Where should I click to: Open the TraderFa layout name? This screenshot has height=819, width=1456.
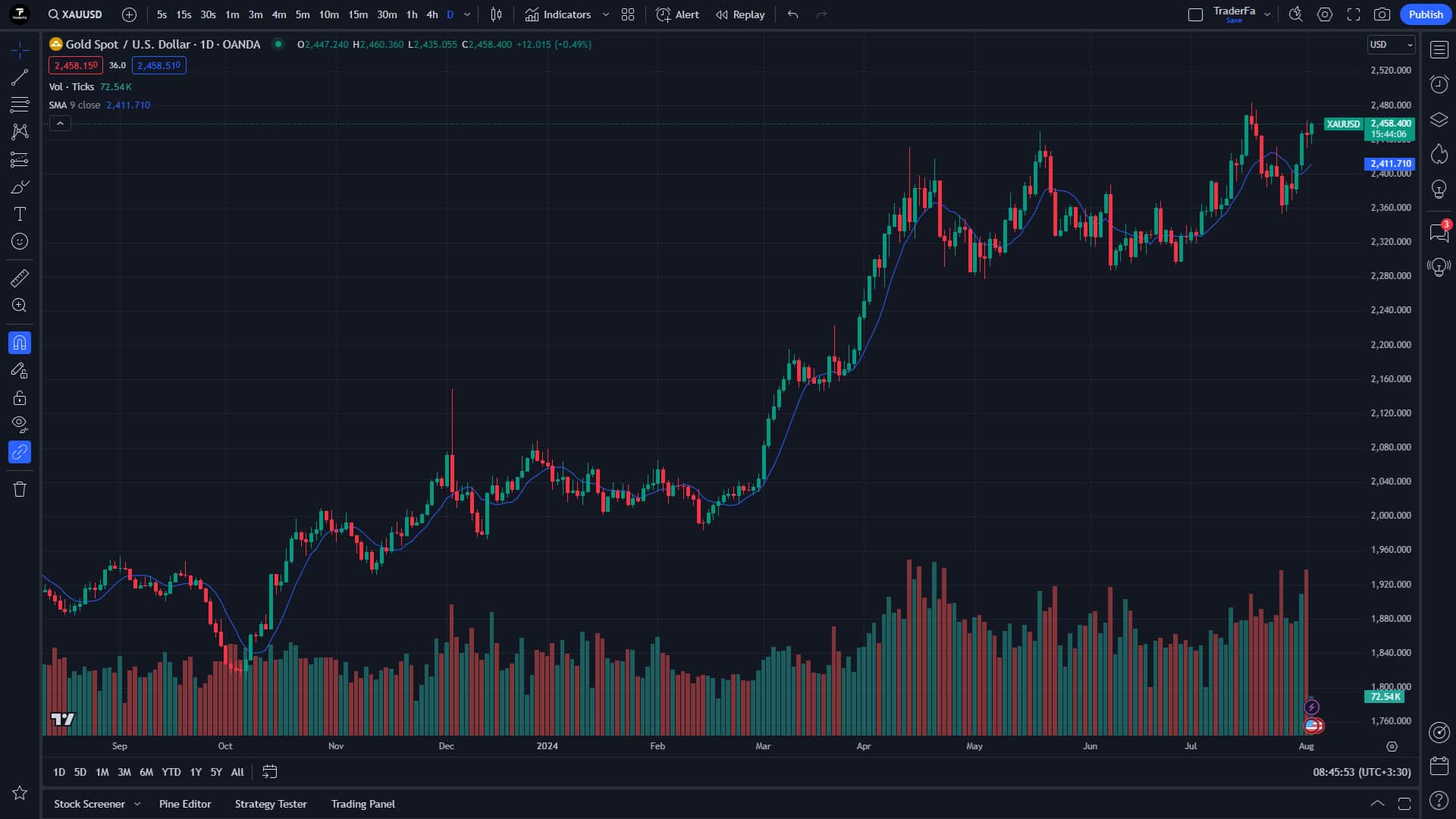tap(1234, 14)
